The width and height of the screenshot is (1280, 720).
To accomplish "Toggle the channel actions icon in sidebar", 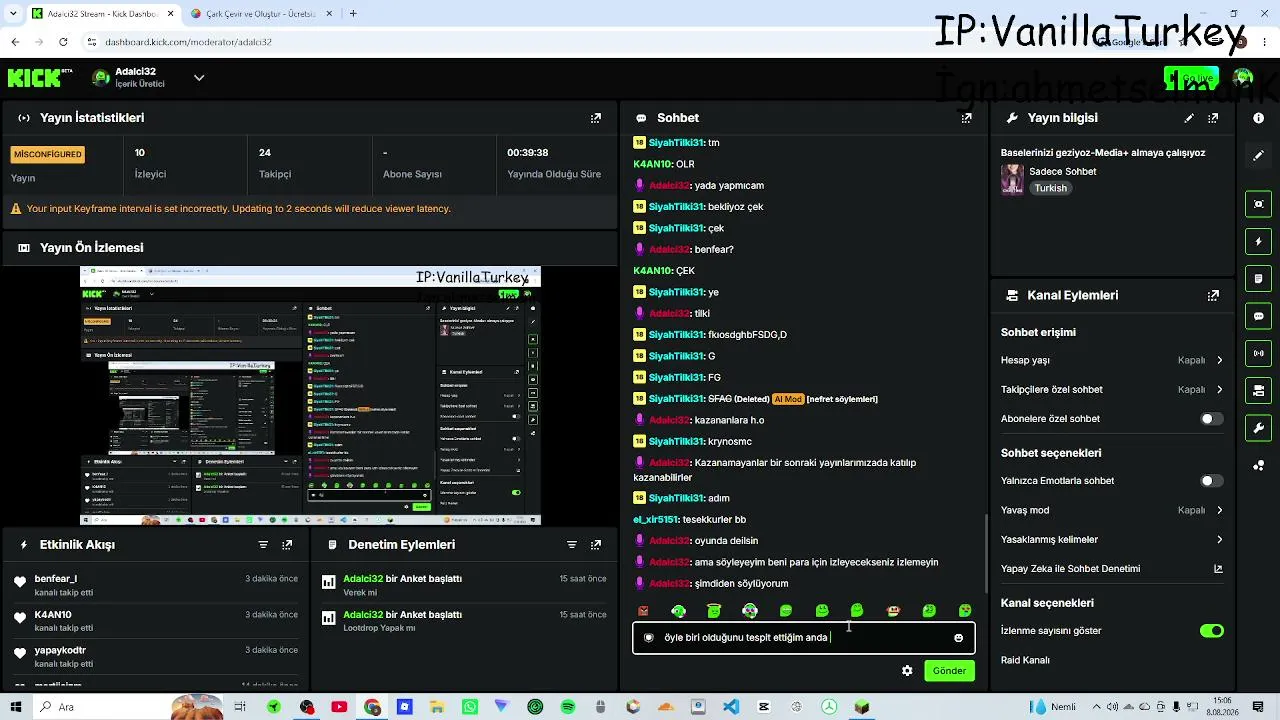I will (1258, 390).
